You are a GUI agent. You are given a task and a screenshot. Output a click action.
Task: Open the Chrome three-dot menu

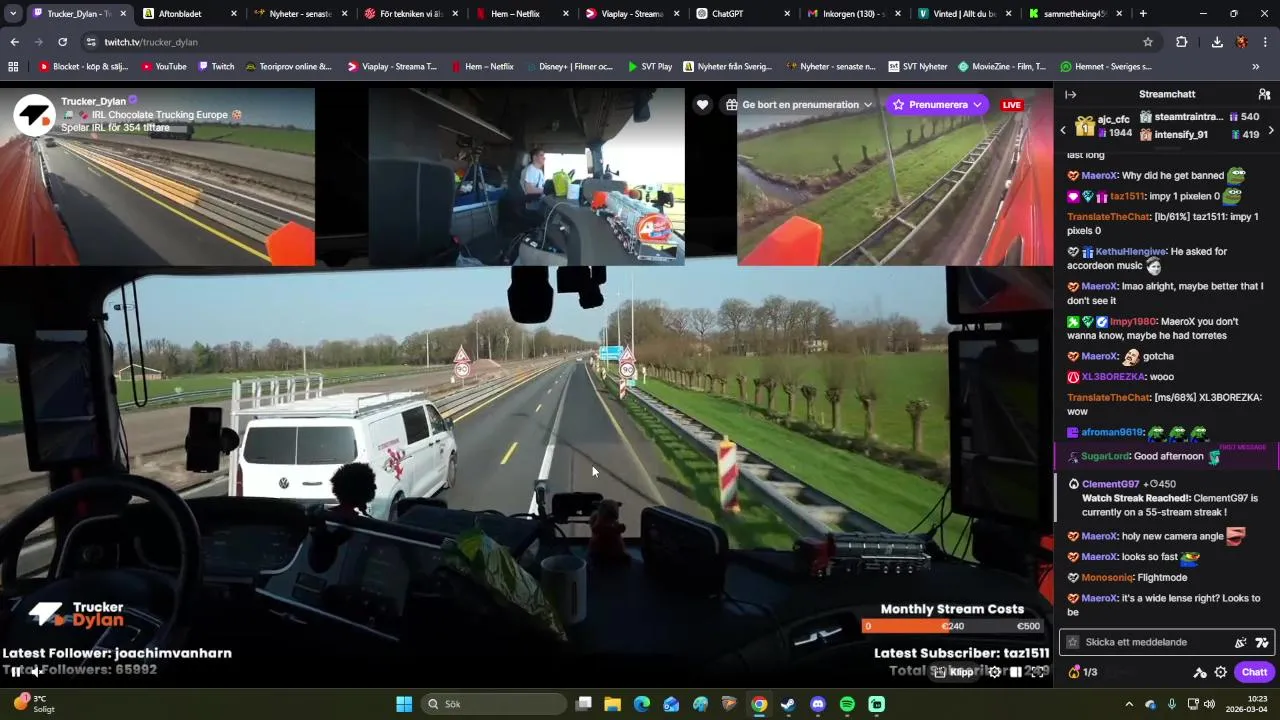[1267, 42]
